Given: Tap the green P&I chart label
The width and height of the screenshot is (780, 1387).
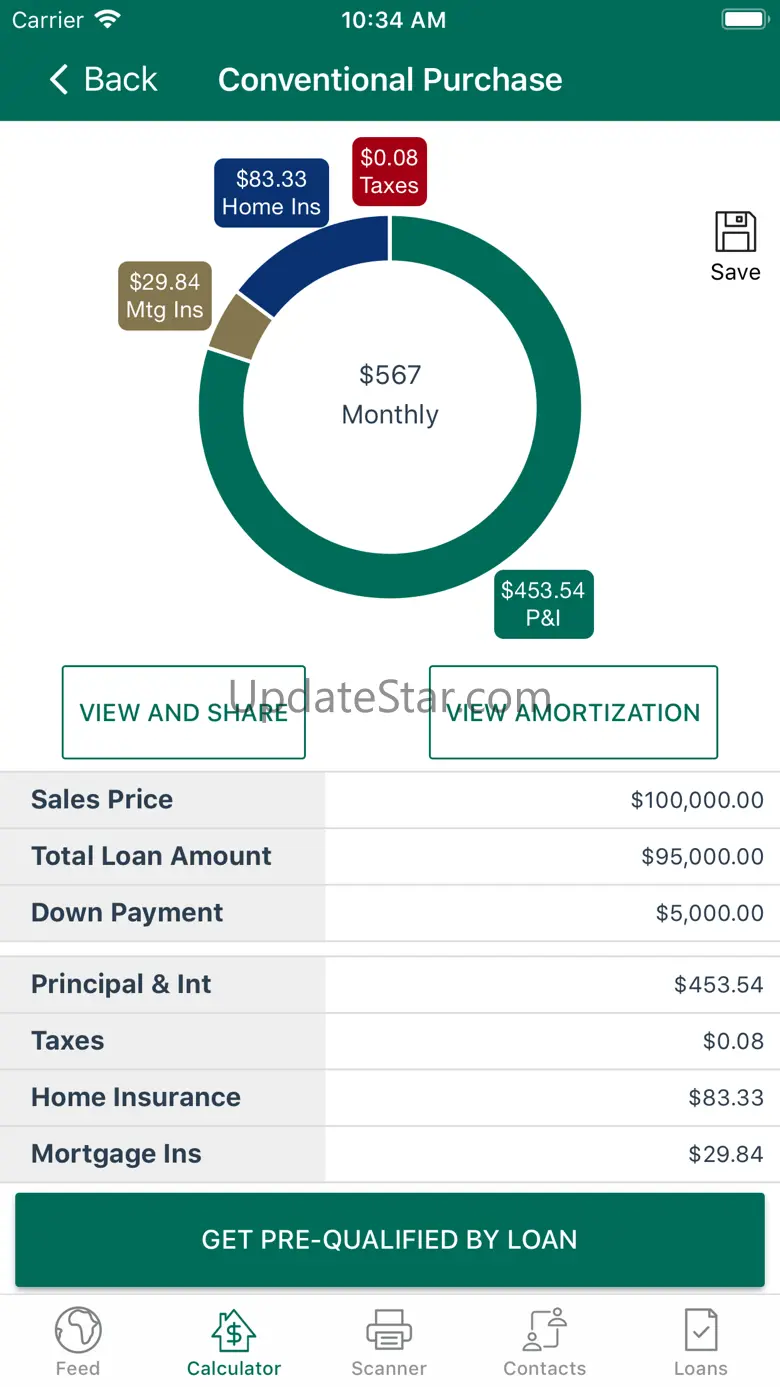Looking at the screenshot, I should point(543,604).
